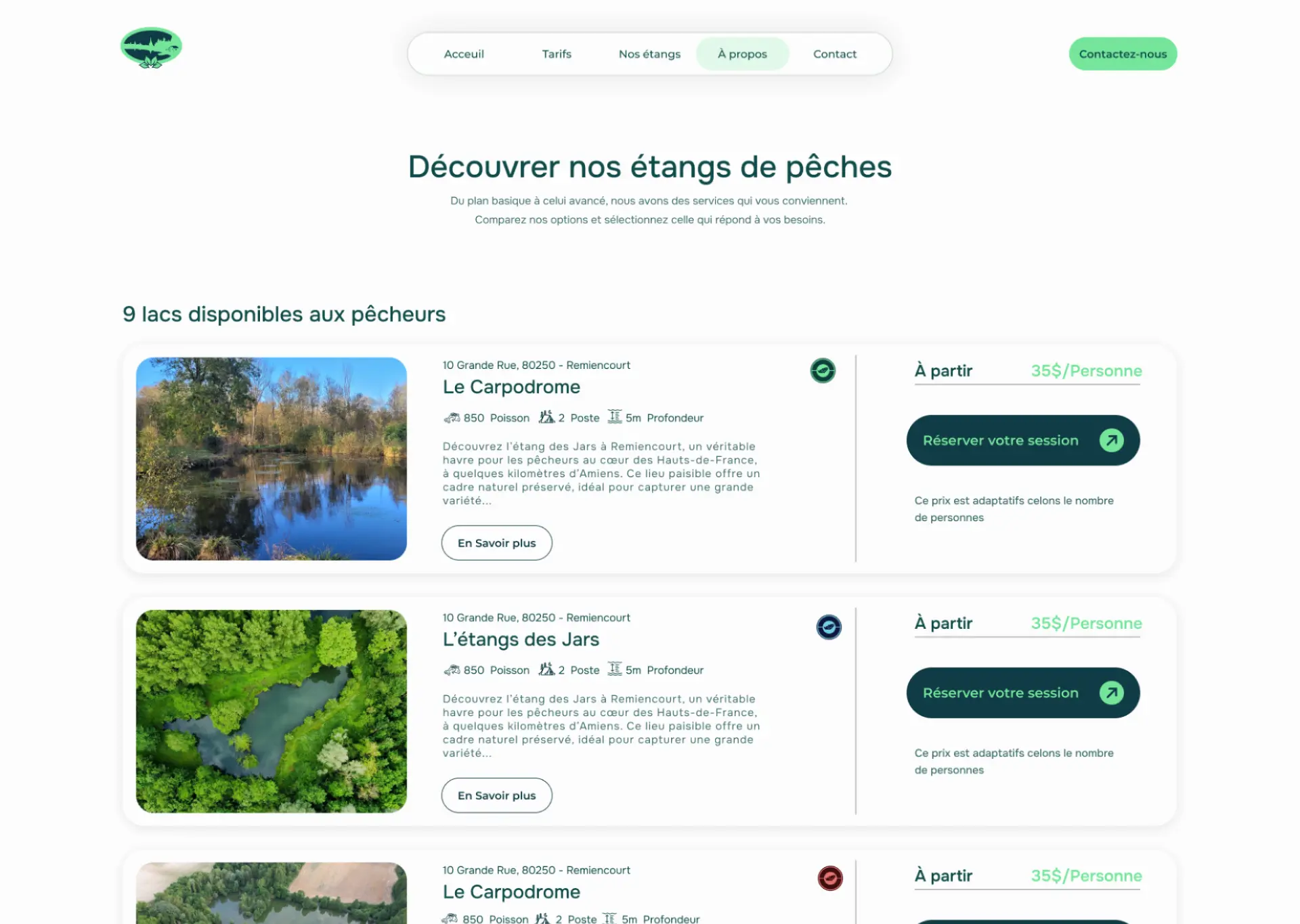Go to Nos étangs in navigation
This screenshot has height=924, width=1300.
(649, 54)
